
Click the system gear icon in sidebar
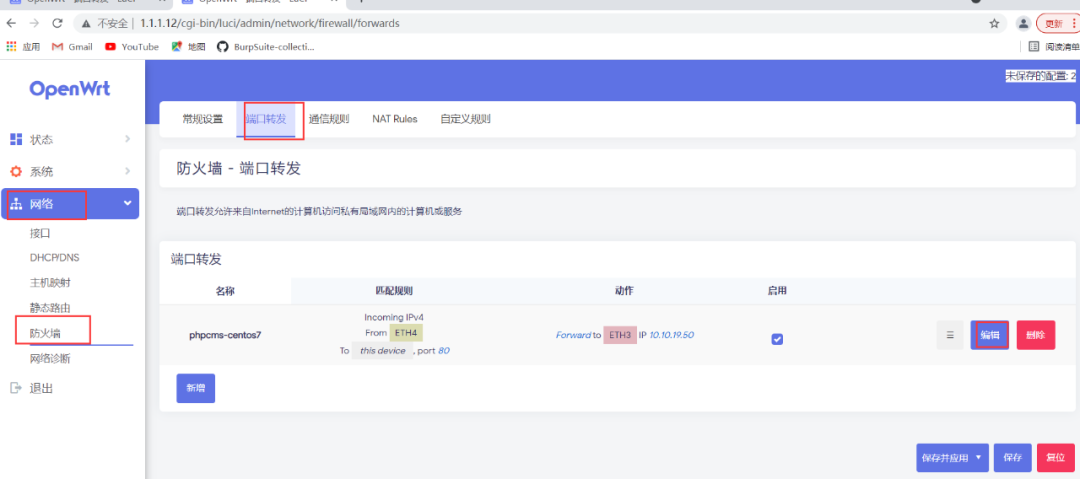(x=17, y=171)
